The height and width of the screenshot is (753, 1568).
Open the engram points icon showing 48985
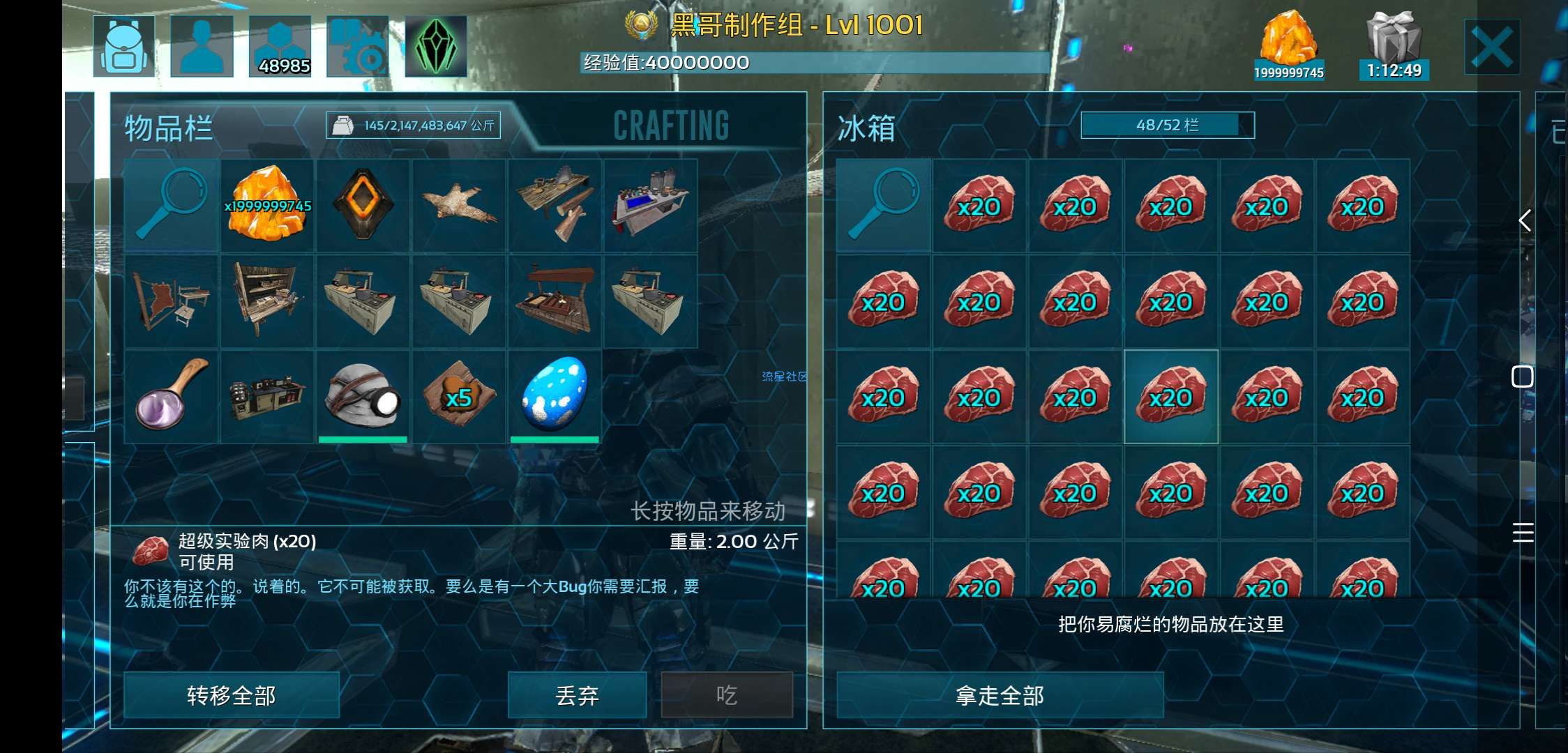pyautogui.click(x=280, y=46)
